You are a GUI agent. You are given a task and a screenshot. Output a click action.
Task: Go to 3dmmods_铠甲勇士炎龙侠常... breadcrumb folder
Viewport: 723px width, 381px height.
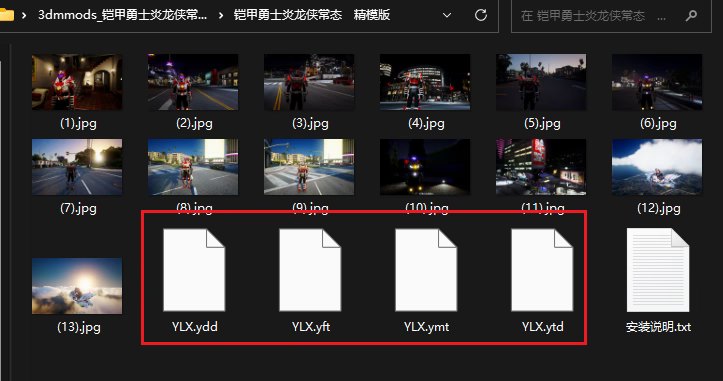point(122,15)
